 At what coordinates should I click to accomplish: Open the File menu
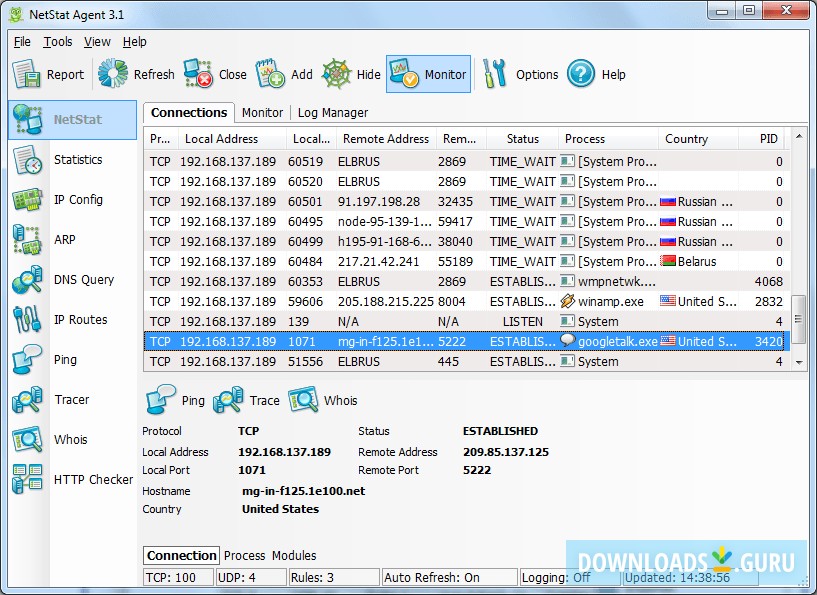22,42
